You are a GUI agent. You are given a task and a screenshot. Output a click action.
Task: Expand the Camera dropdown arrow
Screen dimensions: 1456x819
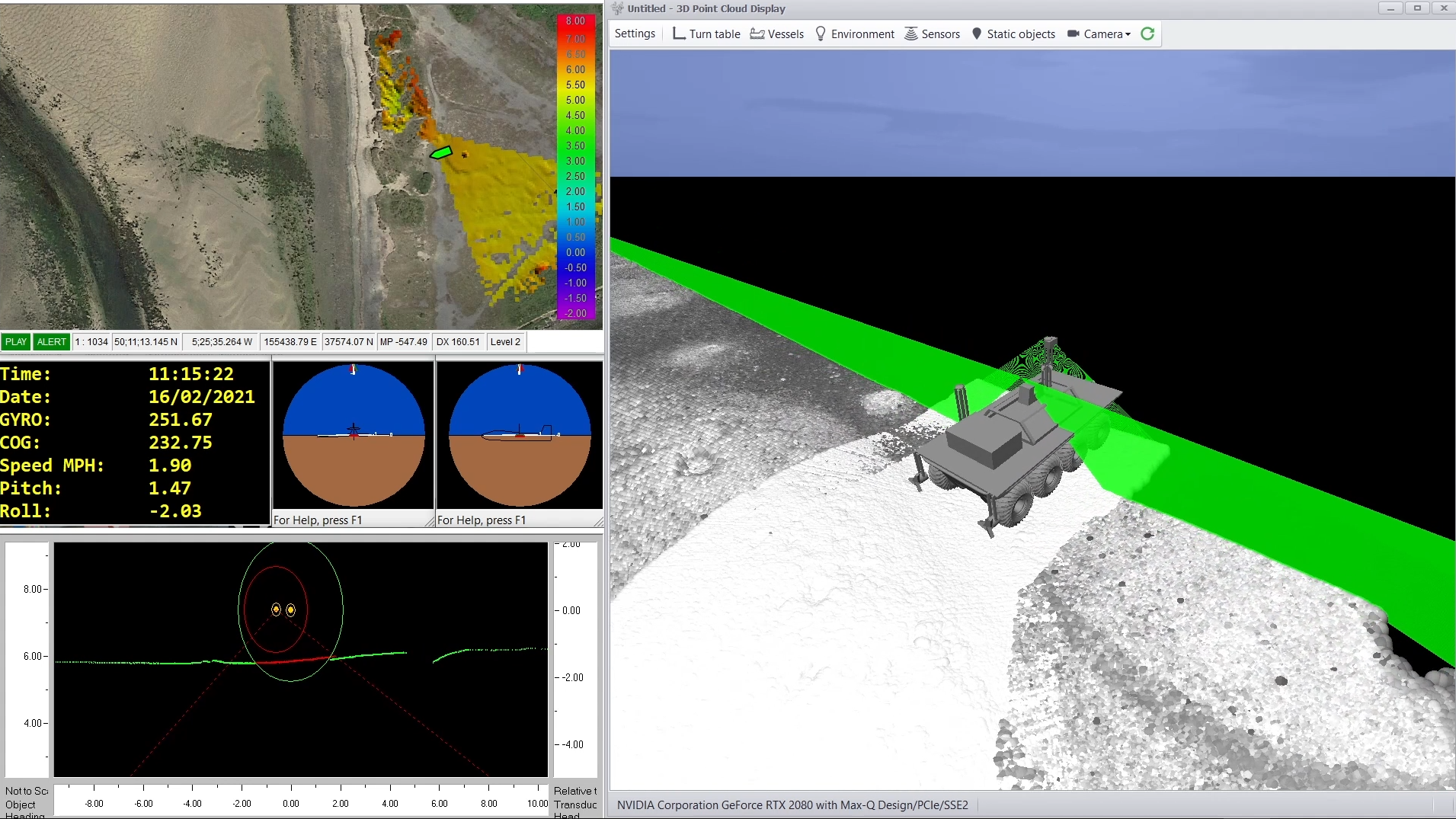[x=1128, y=34]
